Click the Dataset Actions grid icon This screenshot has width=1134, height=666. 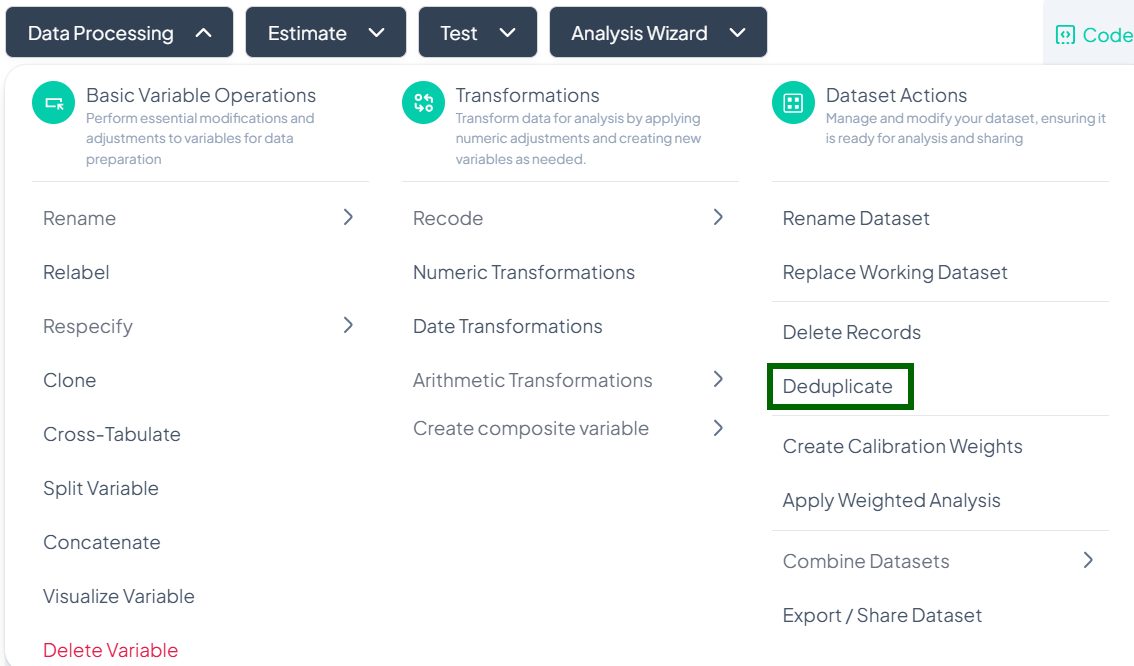(793, 103)
